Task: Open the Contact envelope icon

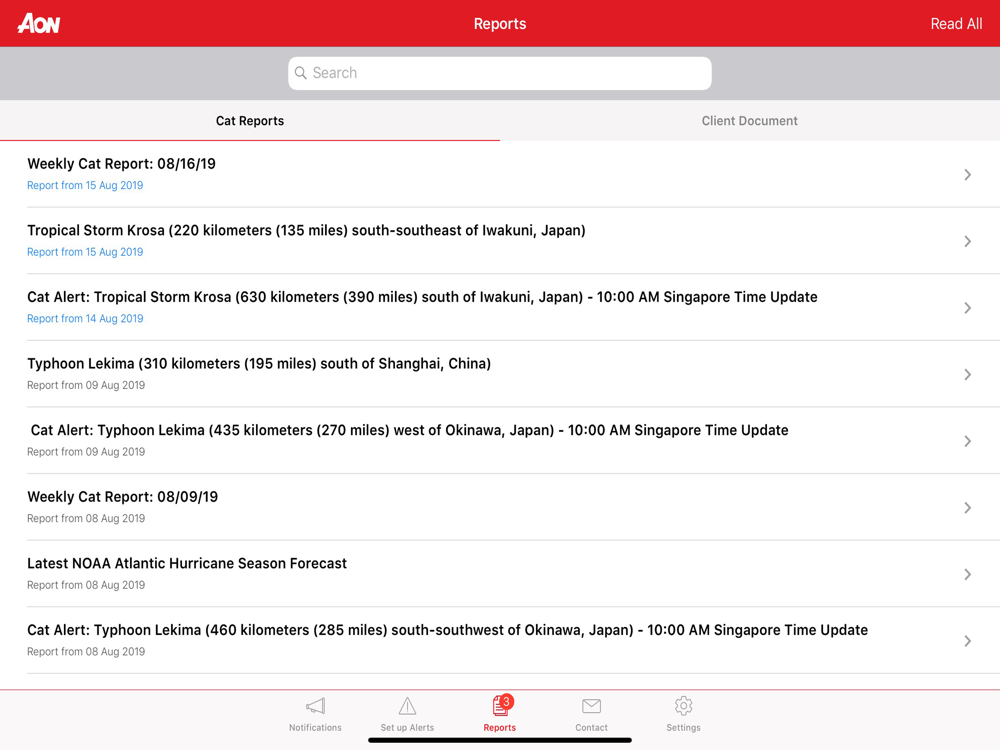Action: (591, 706)
